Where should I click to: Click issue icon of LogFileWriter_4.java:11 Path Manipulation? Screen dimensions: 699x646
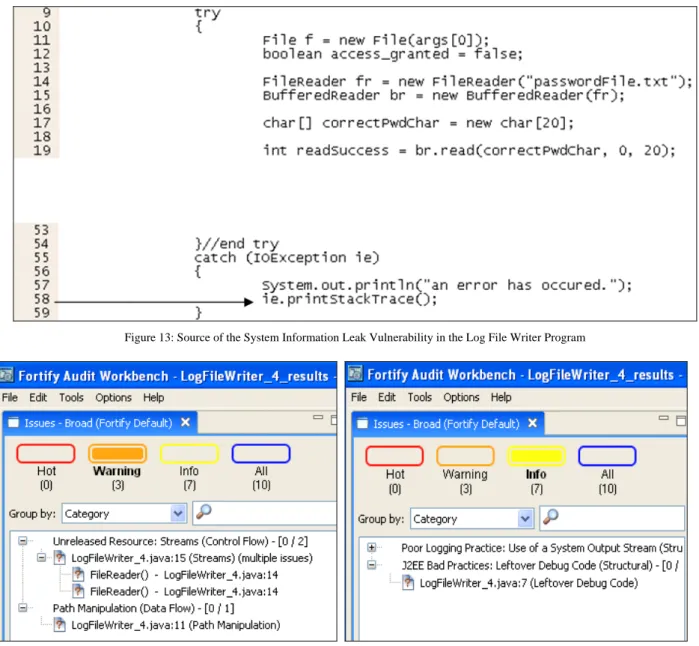tap(60, 625)
